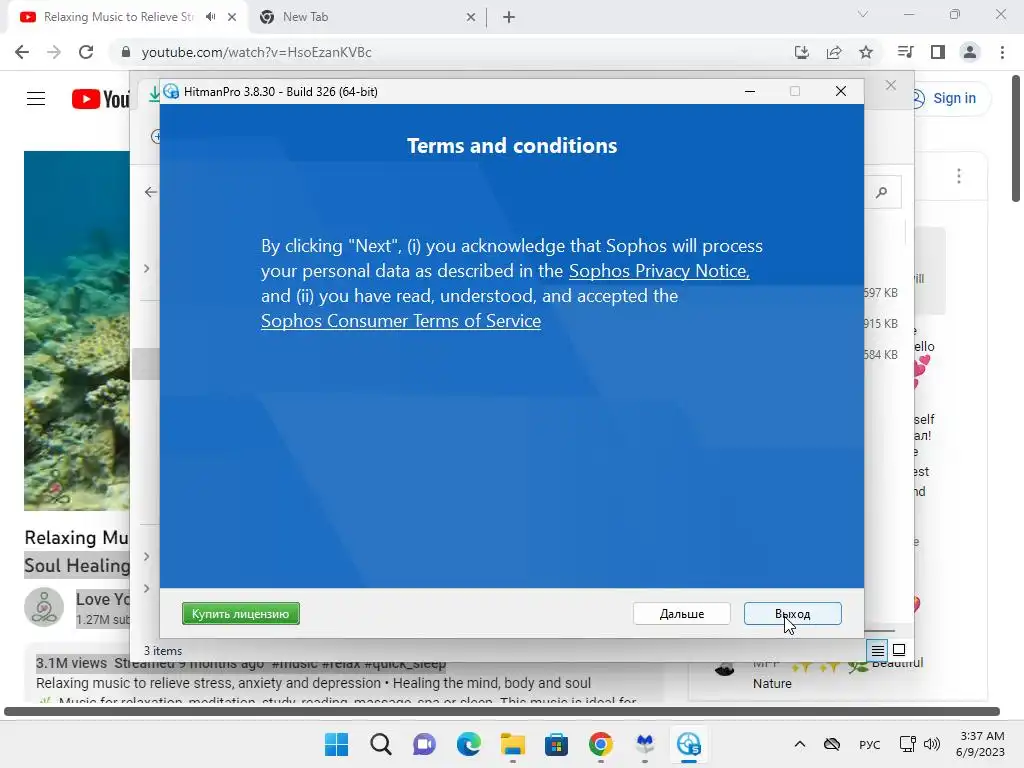The image size is (1024, 768).
Task: Bookmark this page with star icon
Action: pyautogui.click(x=866, y=52)
